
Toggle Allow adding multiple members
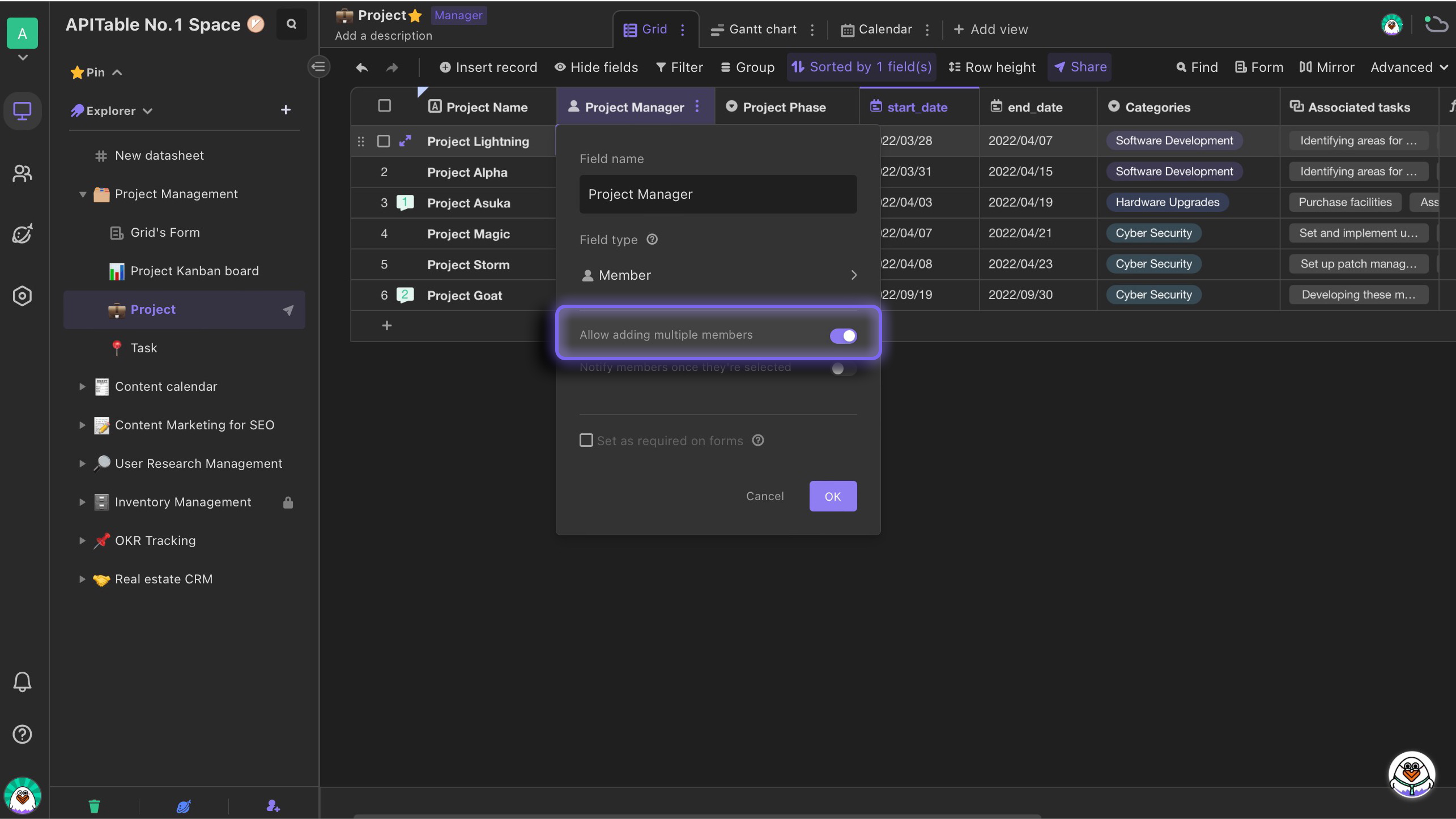(843, 335)
